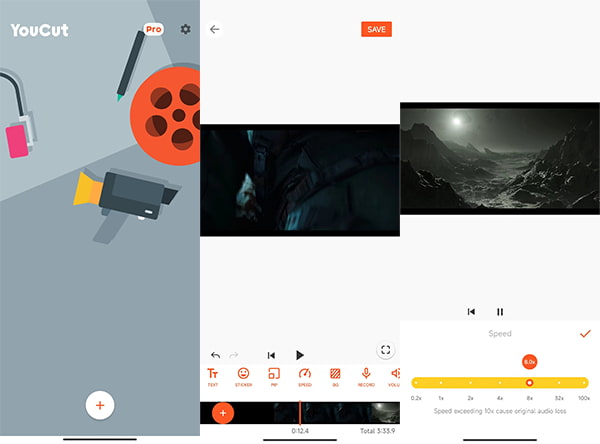
Task: Click the dark video preview in editor
Action: [x=300, y=180]
